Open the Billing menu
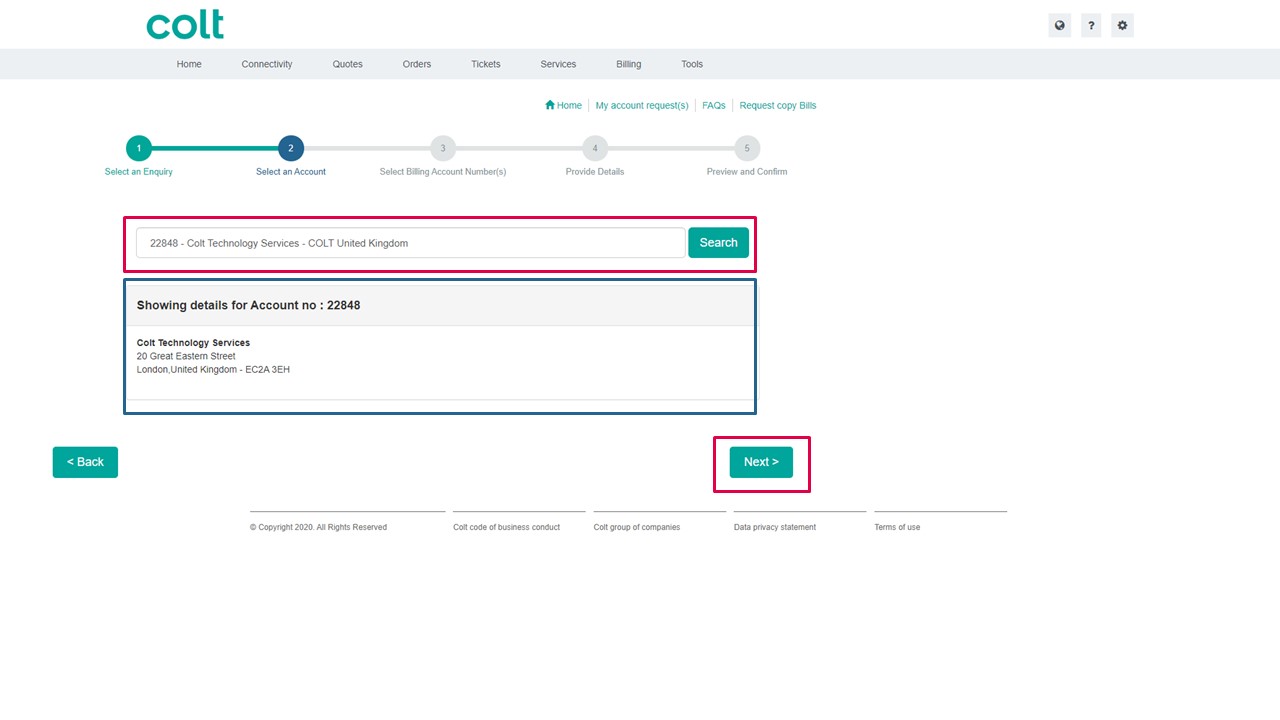This screenshot has height=720, width=1280. (629, 64)
